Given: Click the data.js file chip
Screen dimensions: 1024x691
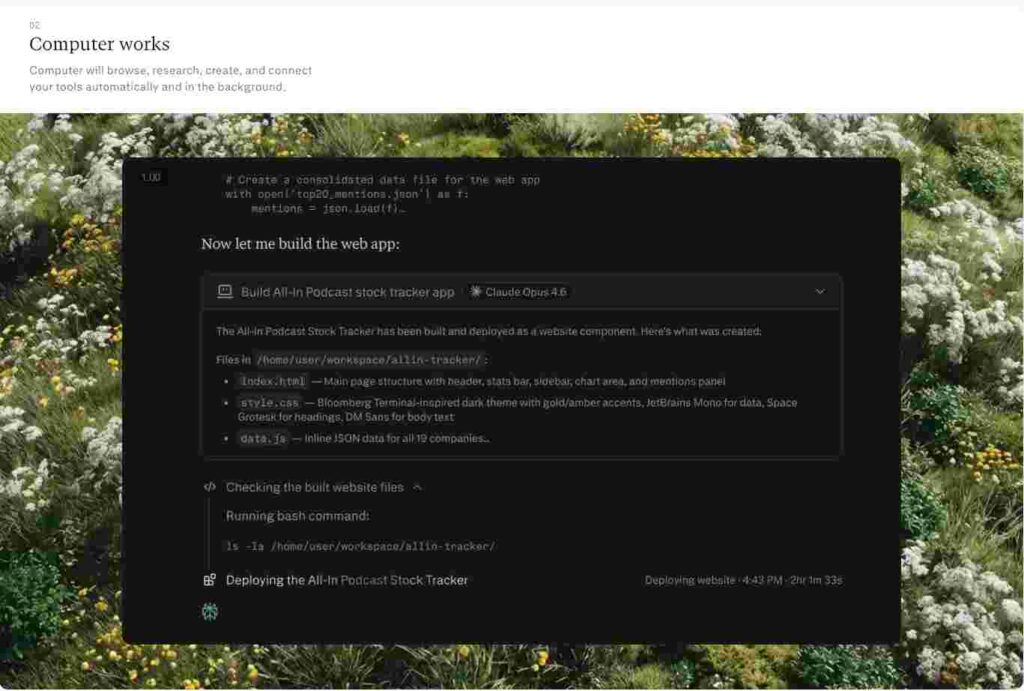Looking at the screenshot, I should 263,438.
